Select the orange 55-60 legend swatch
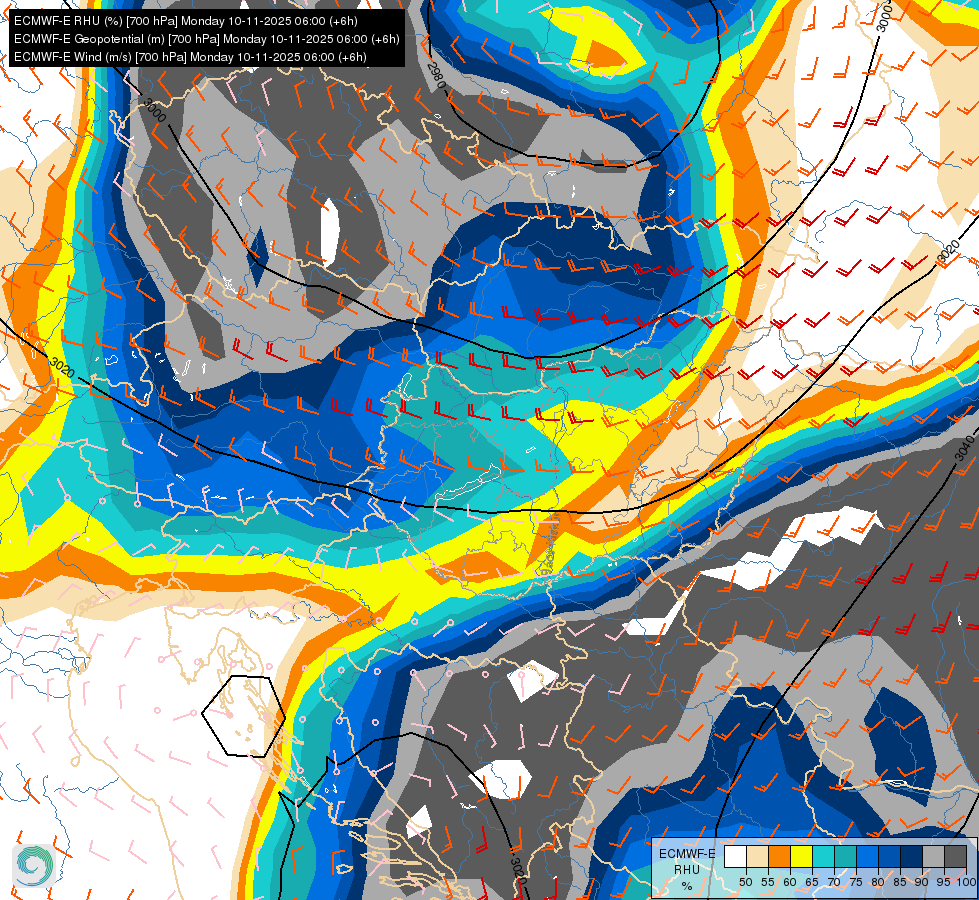This screenshot has height=900, width=979. [780, 856]
